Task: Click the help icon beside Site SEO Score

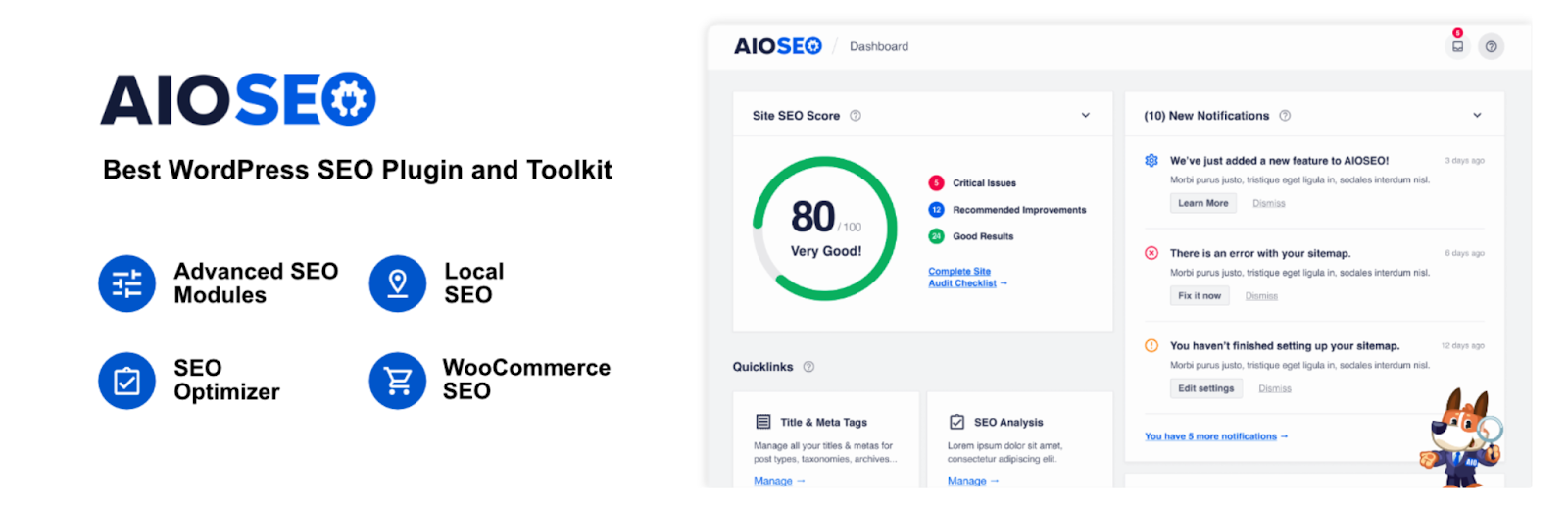Action: (x=856, y=116)
